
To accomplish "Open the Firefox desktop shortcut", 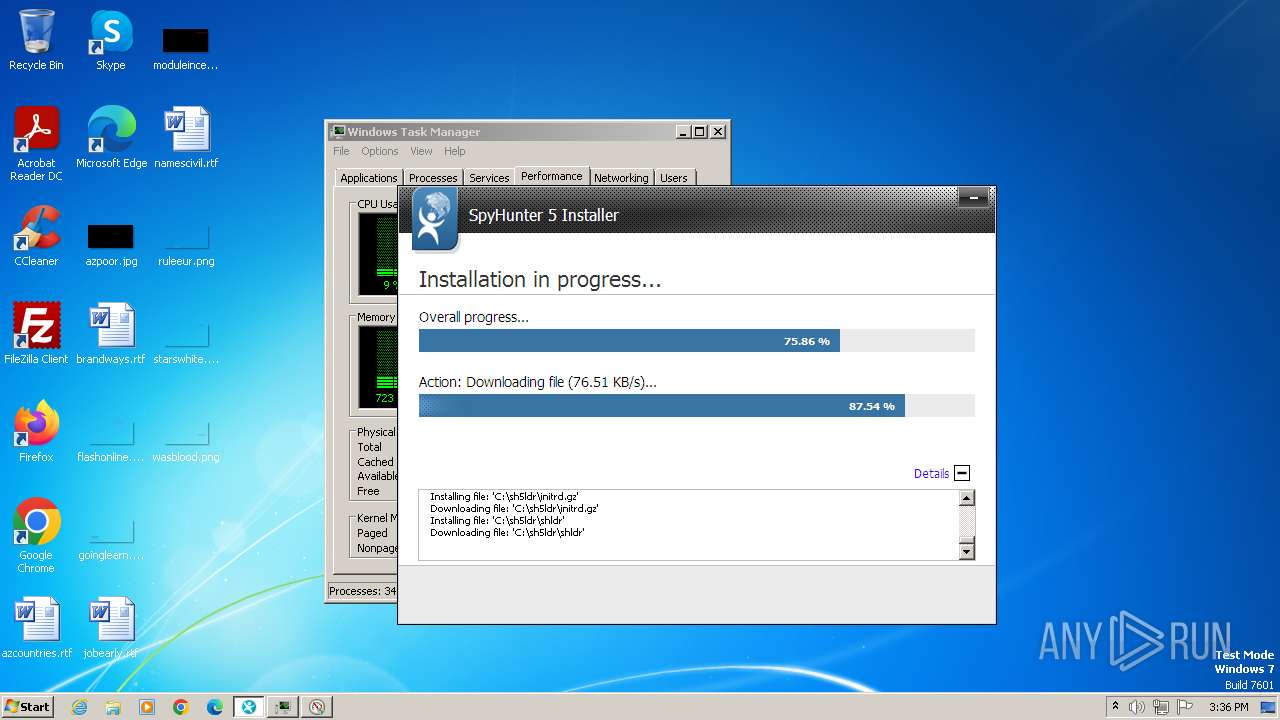I will (x=36, y=432).
